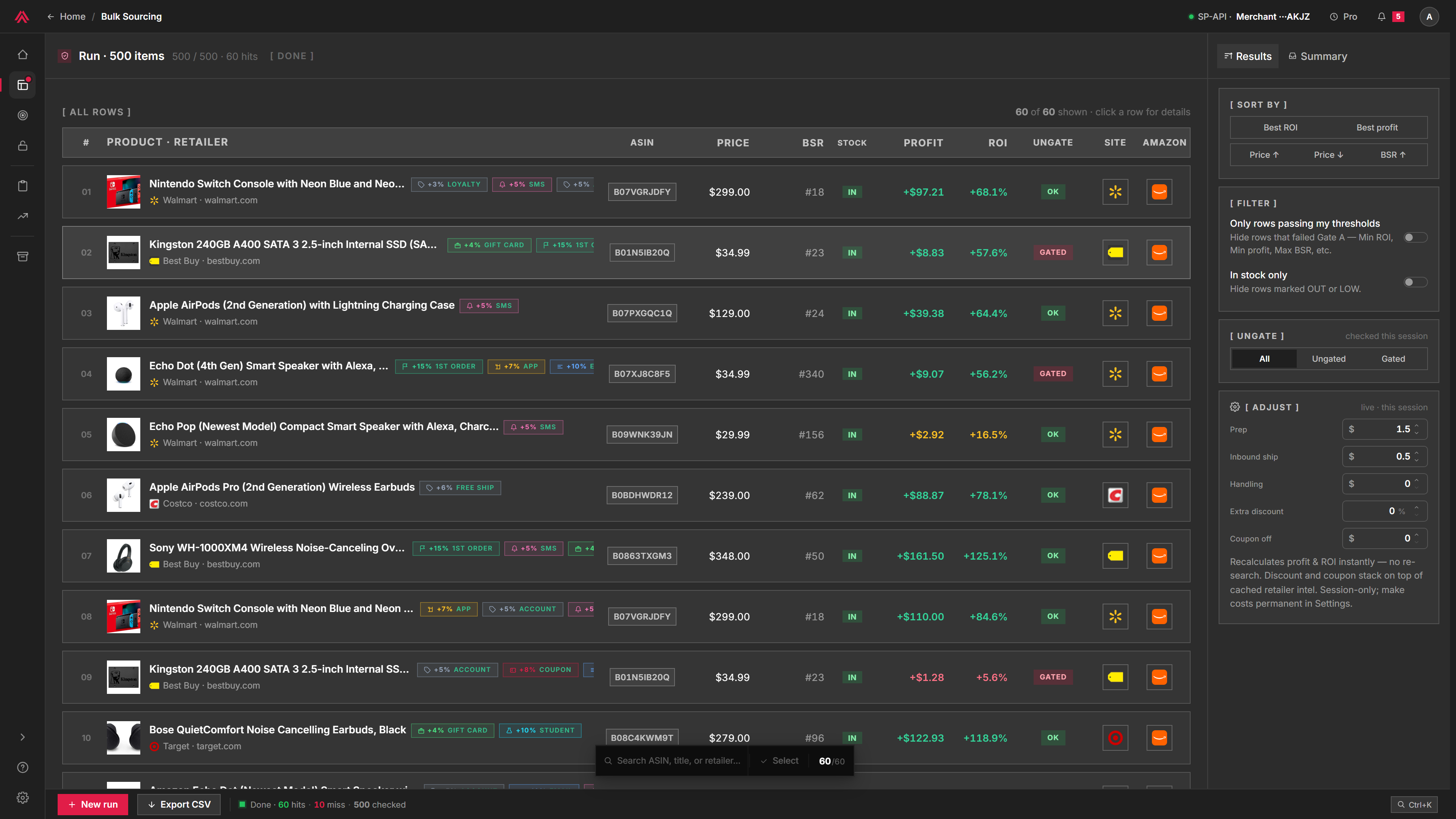This screenshot has height=819, width=1456.
Task: Open the Merchant AKJZ account switcher
Action: click(1249, 16)
